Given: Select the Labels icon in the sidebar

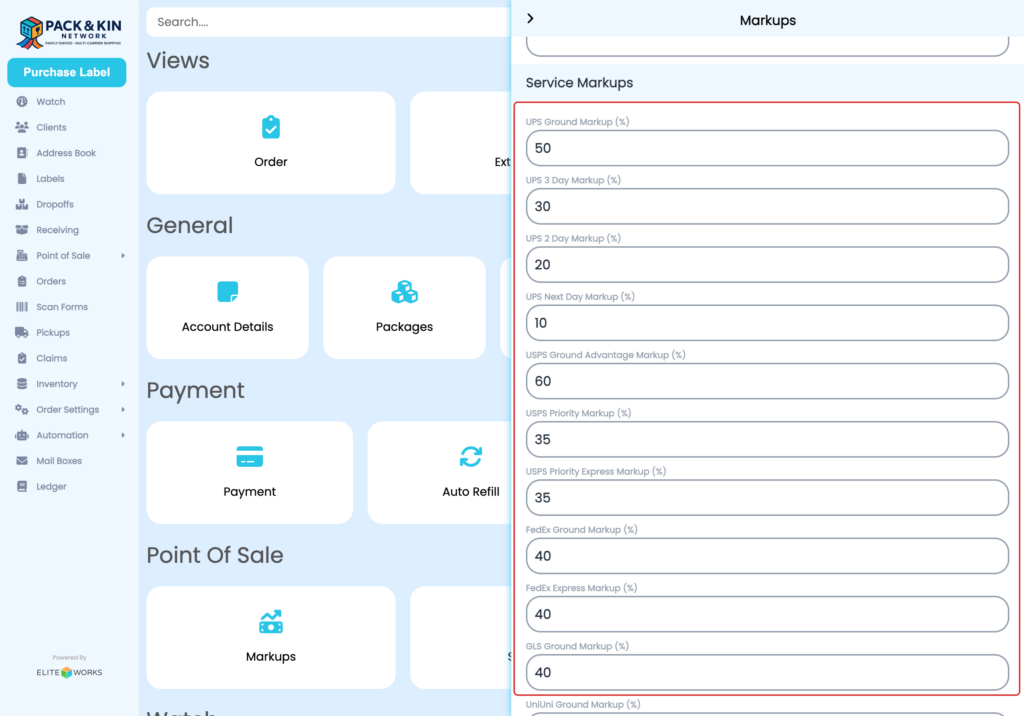Looking at the screenshot, I should point(22,178).
